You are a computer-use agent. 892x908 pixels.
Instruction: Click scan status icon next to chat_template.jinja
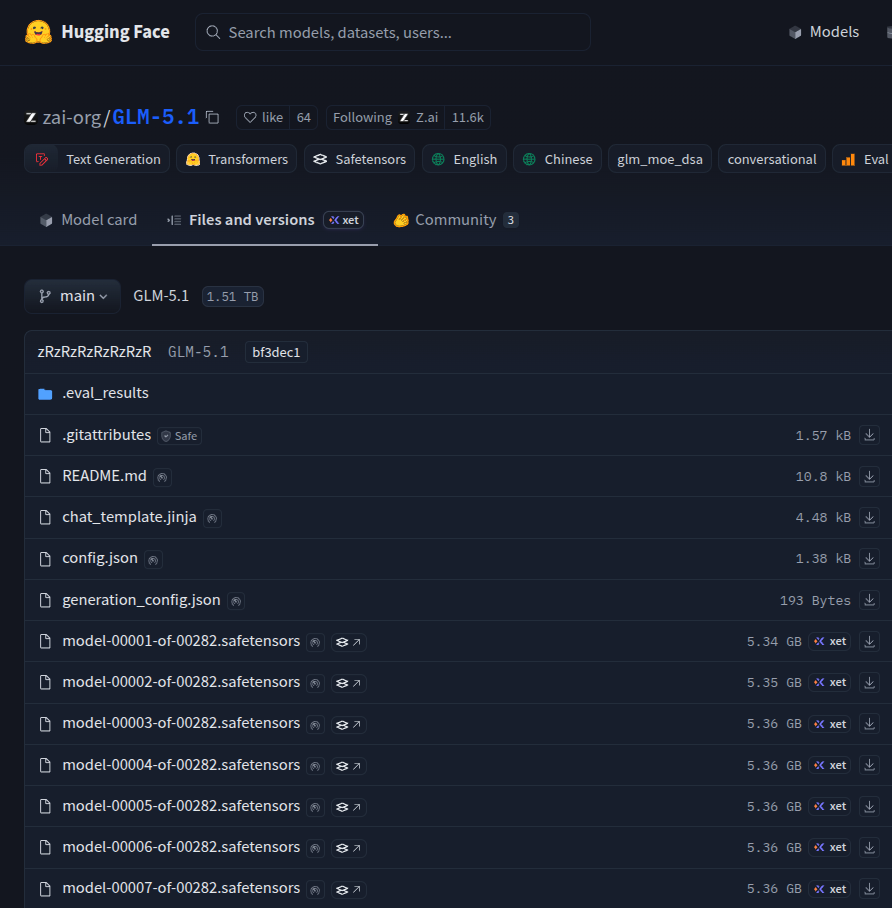[212, 518]
